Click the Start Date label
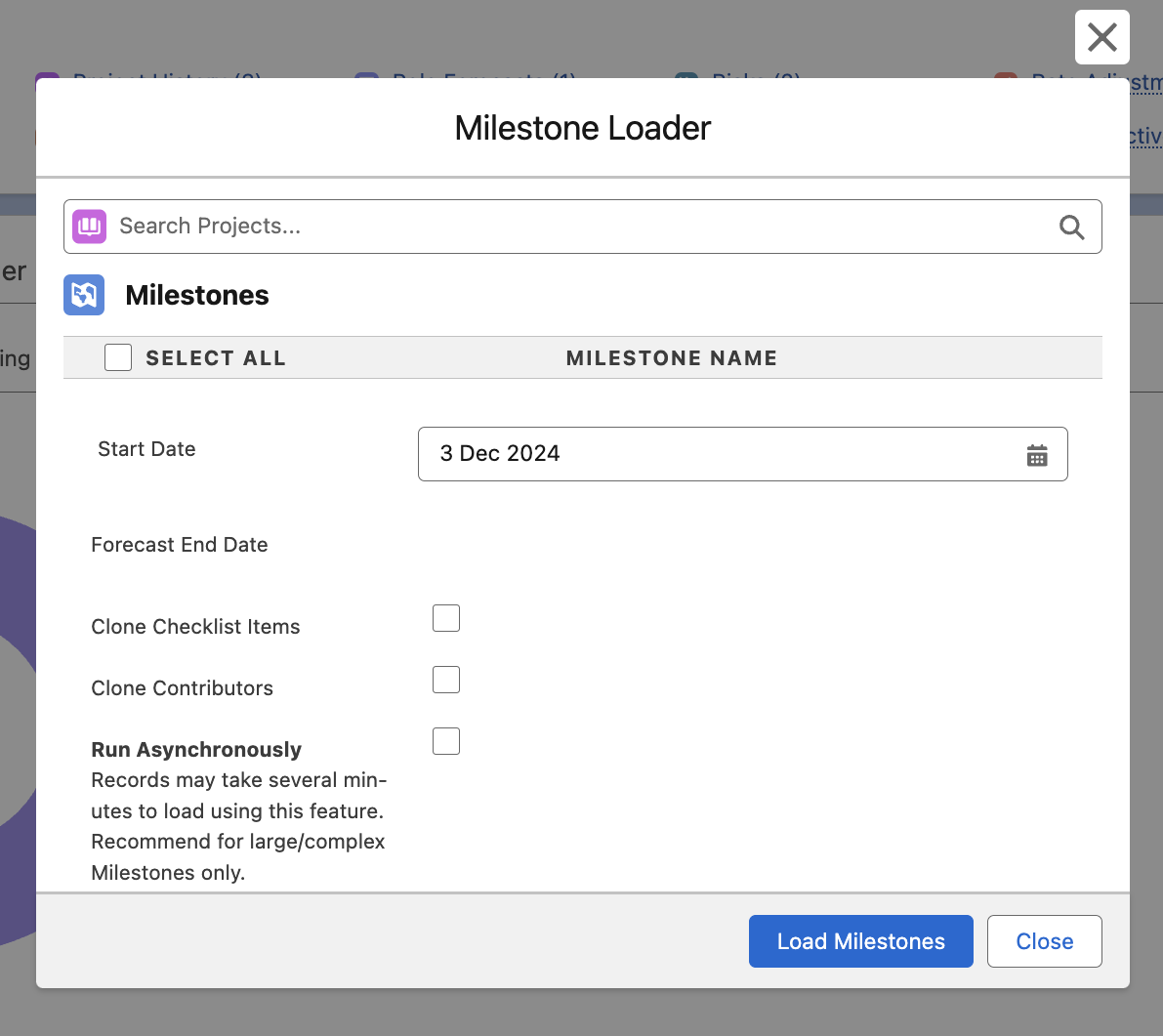 point(146,449)
